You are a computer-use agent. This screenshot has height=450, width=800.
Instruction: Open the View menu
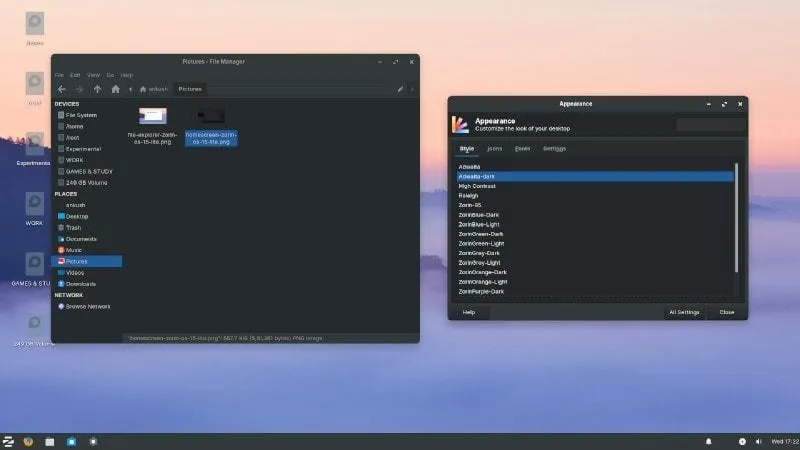pos(93,75)
